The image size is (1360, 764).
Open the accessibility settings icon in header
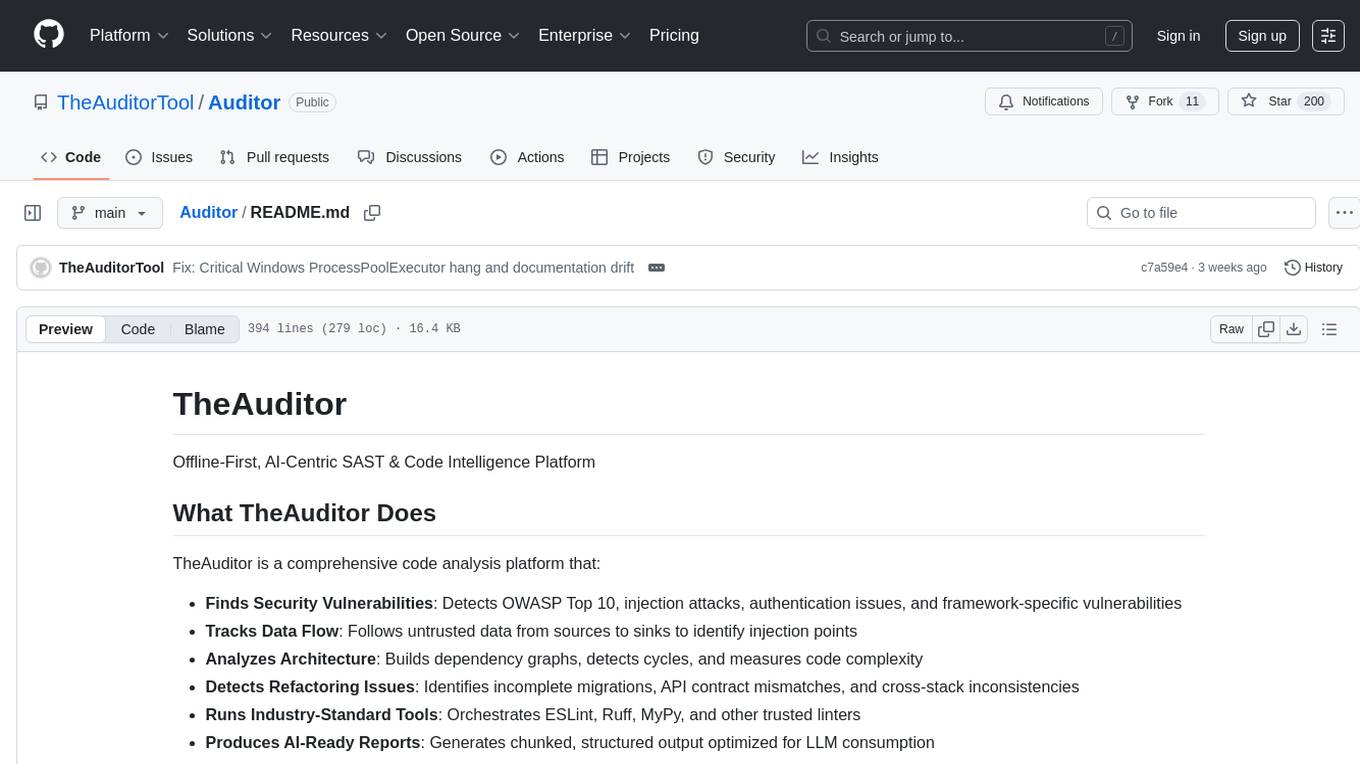pos(1328,35)
